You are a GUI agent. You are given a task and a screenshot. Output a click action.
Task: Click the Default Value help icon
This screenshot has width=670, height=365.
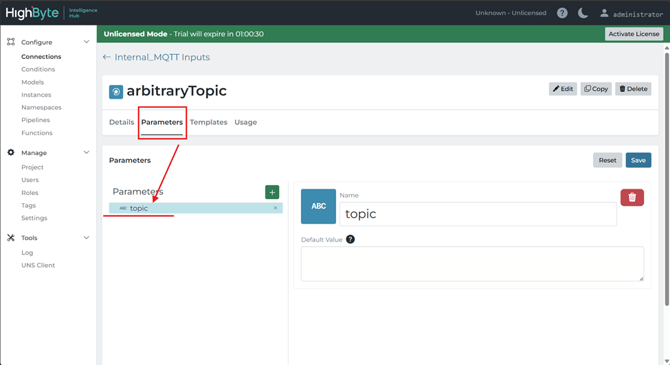350,239
